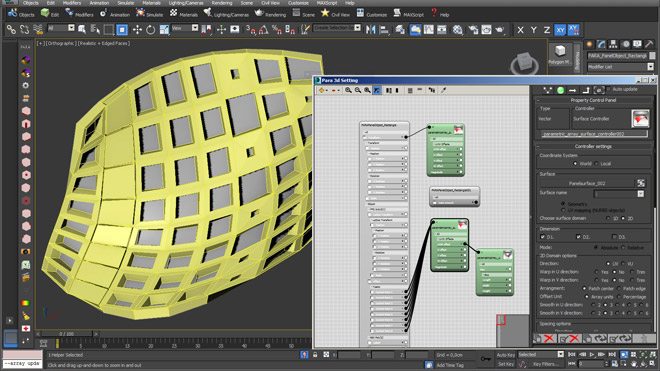Viewport: 660px width, 371px height.
Task: Select the Bind to Space Warp icon
Action: 38,29
